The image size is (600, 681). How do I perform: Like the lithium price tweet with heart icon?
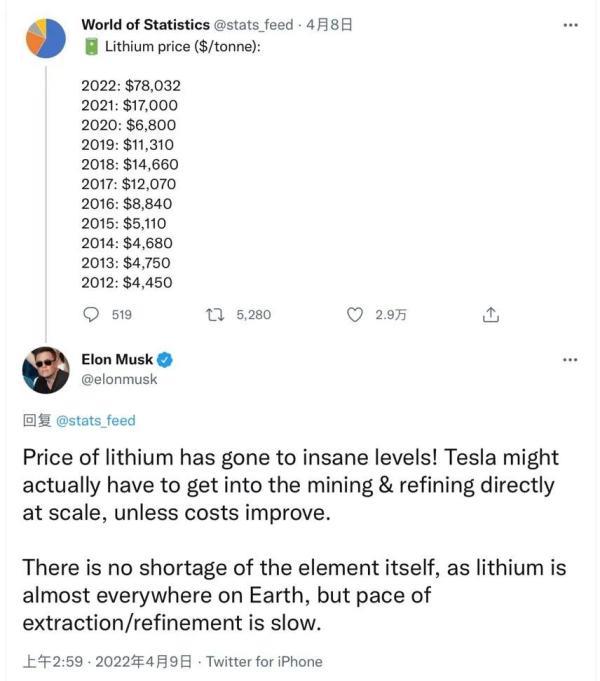(x=354, y=314)
